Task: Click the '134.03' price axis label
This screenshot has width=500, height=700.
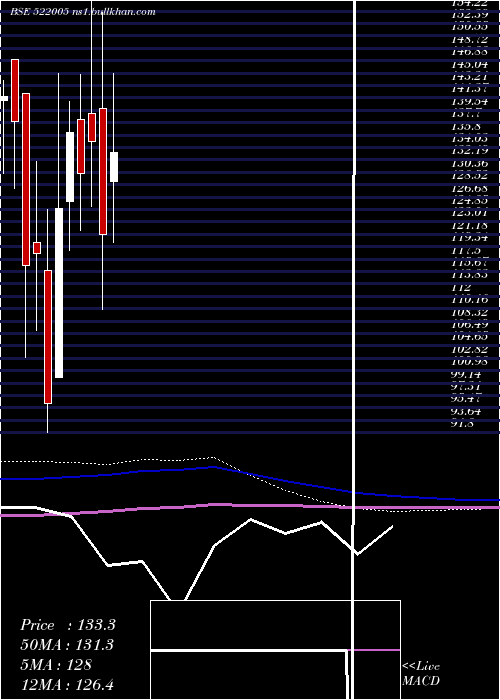Action: (x=469, y=139)
